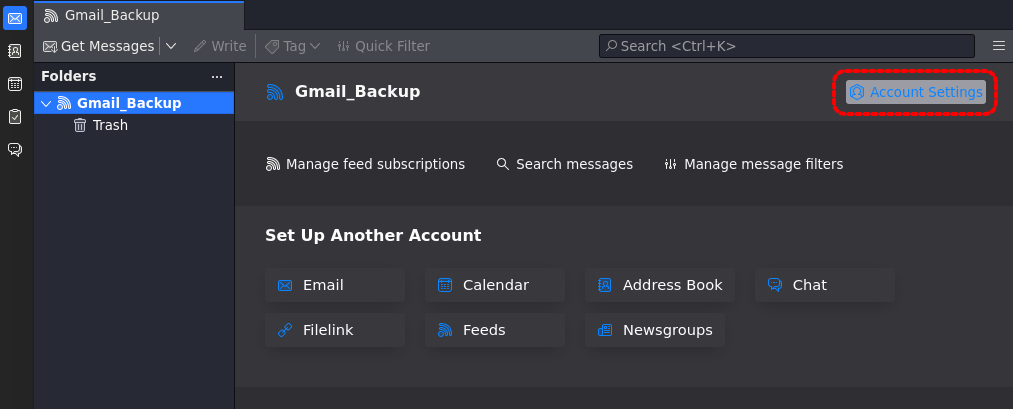Set up a Chat account

(x=825, y=285)
